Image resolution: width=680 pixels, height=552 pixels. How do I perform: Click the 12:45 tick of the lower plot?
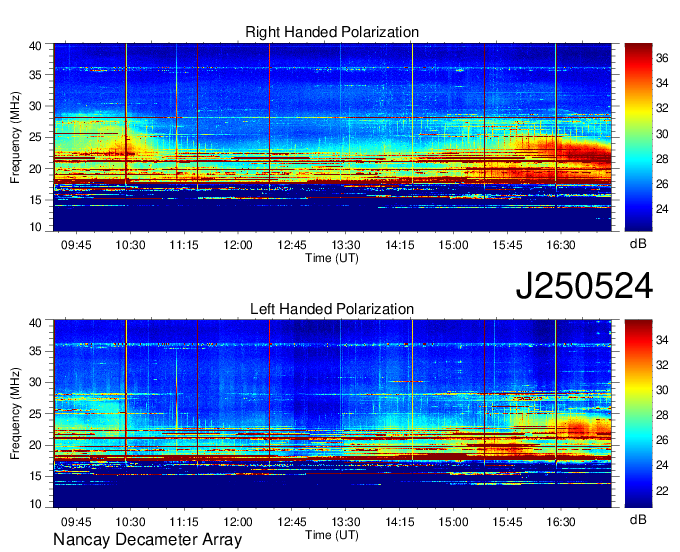click(292, 522)
